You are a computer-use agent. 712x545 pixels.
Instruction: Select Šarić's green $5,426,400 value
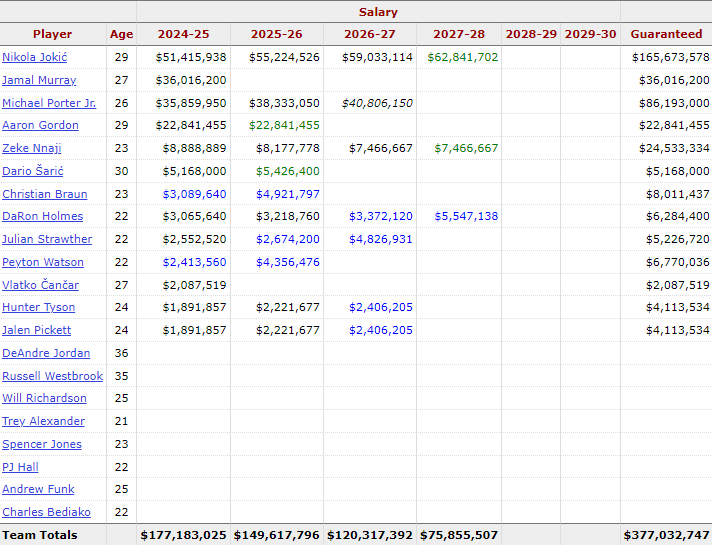[x=288, y=171]
